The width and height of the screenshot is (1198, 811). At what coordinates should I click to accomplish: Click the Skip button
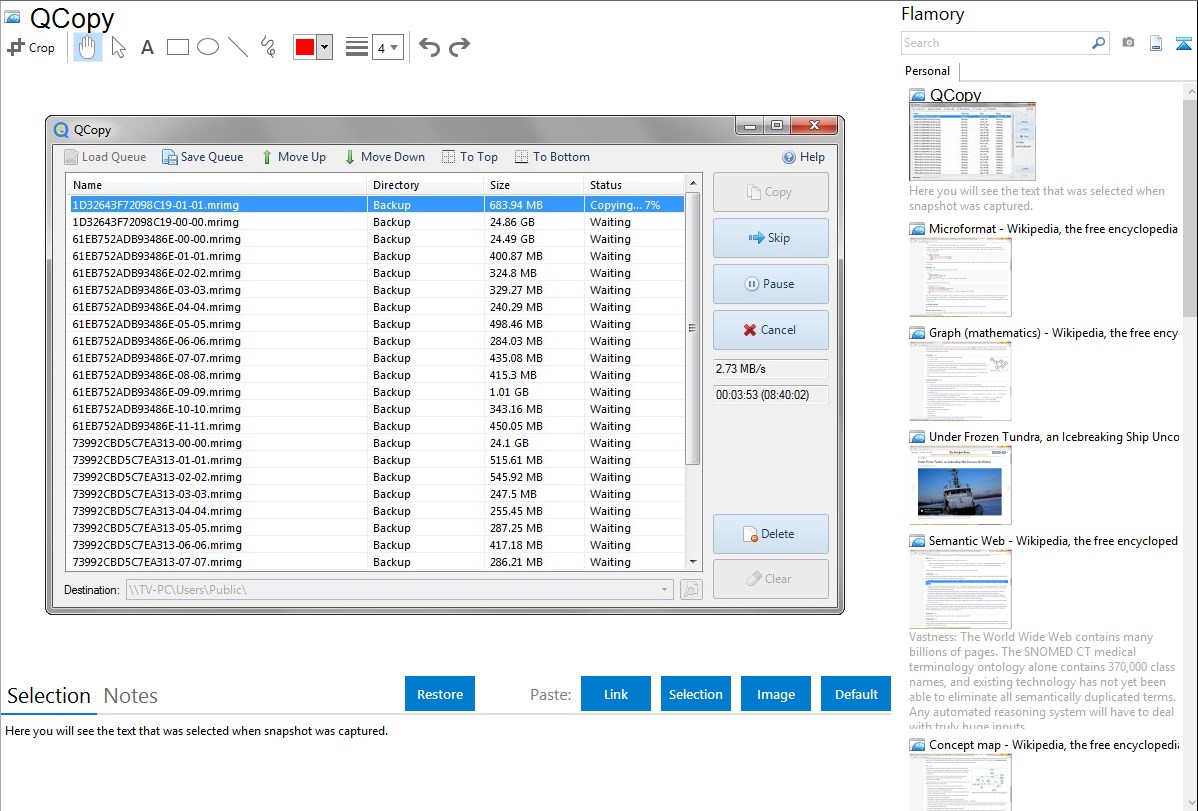click(x=770, y=238)
